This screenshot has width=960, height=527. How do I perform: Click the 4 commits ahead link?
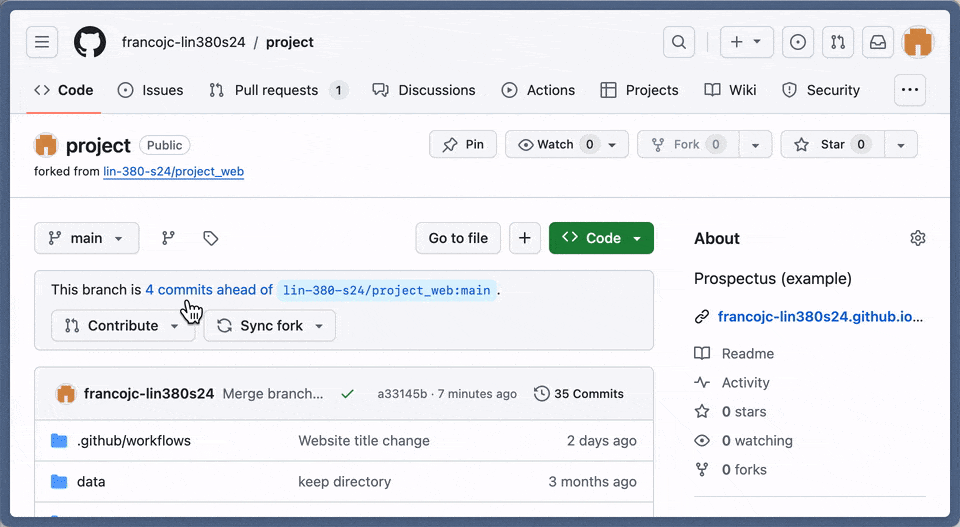[x=208, y=290]
